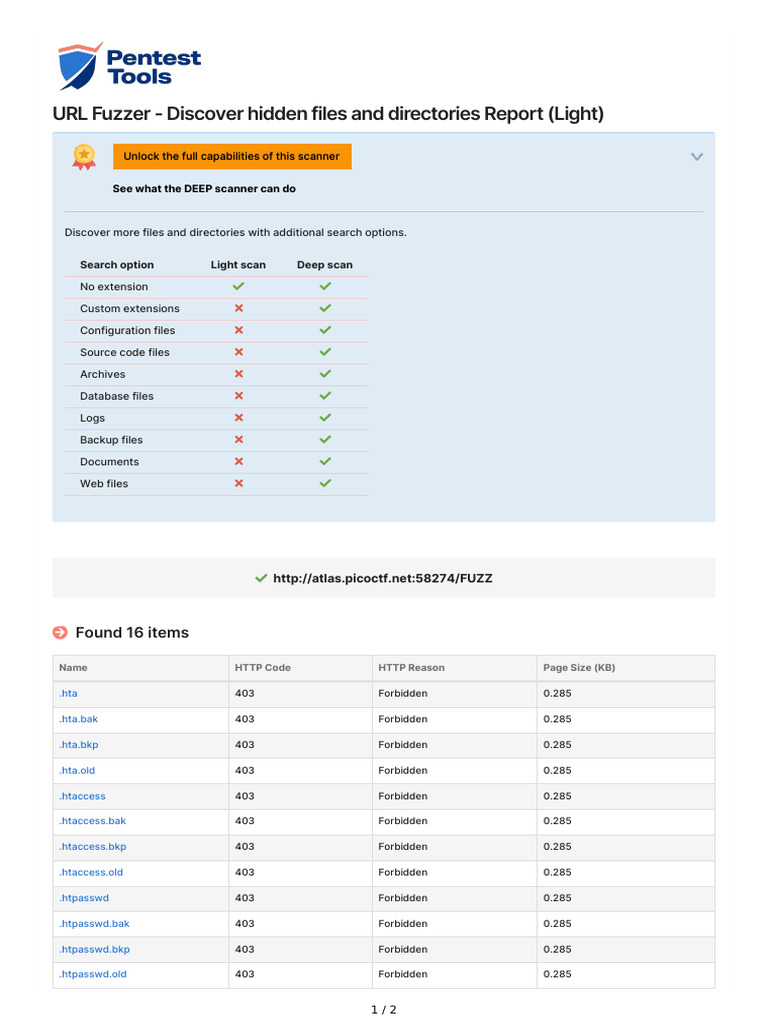Click the 'Found 16 items' heading
The width and height of the screenshot is (768, 1024).
coord(132,632)
